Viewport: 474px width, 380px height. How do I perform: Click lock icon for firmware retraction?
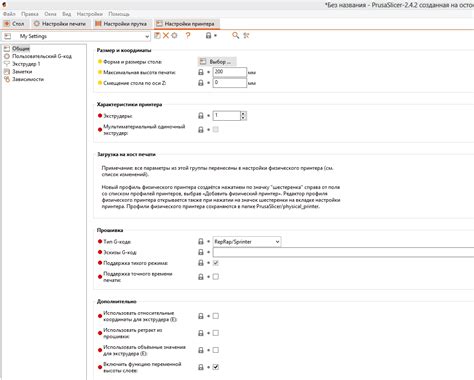(x=201, y=333)
